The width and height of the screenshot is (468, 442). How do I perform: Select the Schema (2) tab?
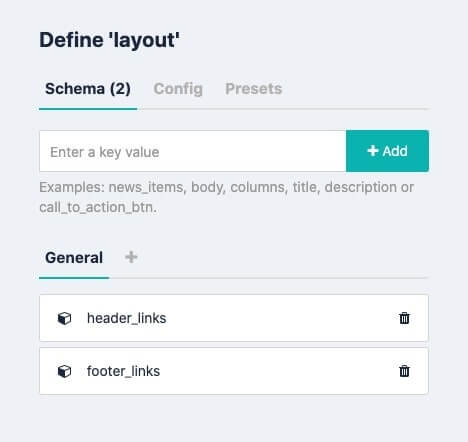click(x=88, y=89)
